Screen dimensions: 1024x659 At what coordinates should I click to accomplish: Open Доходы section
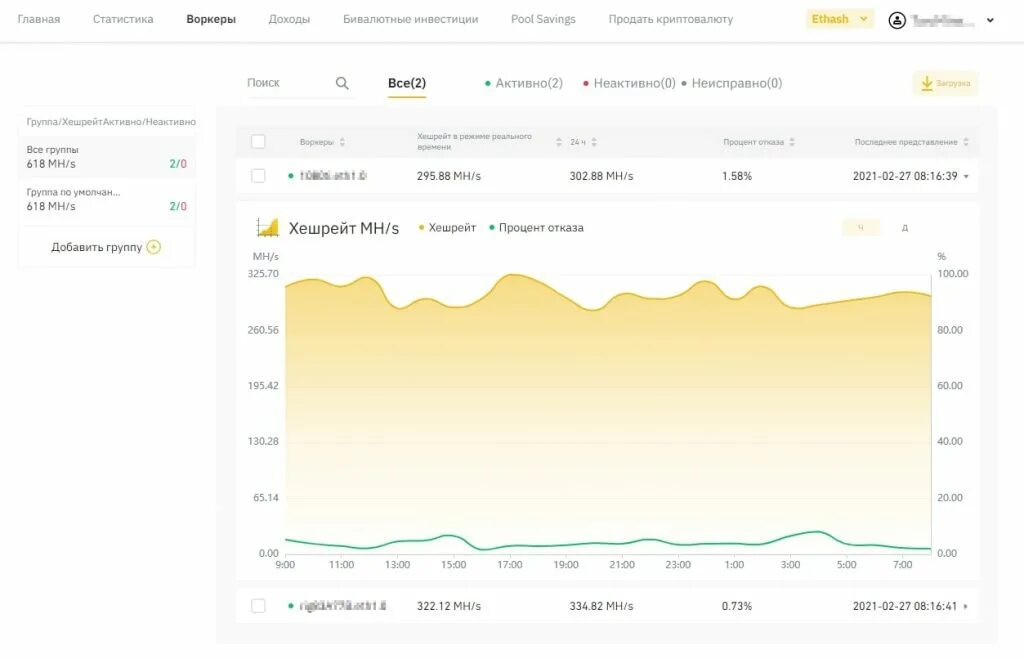pyautogui.click(x=289, y=19)
